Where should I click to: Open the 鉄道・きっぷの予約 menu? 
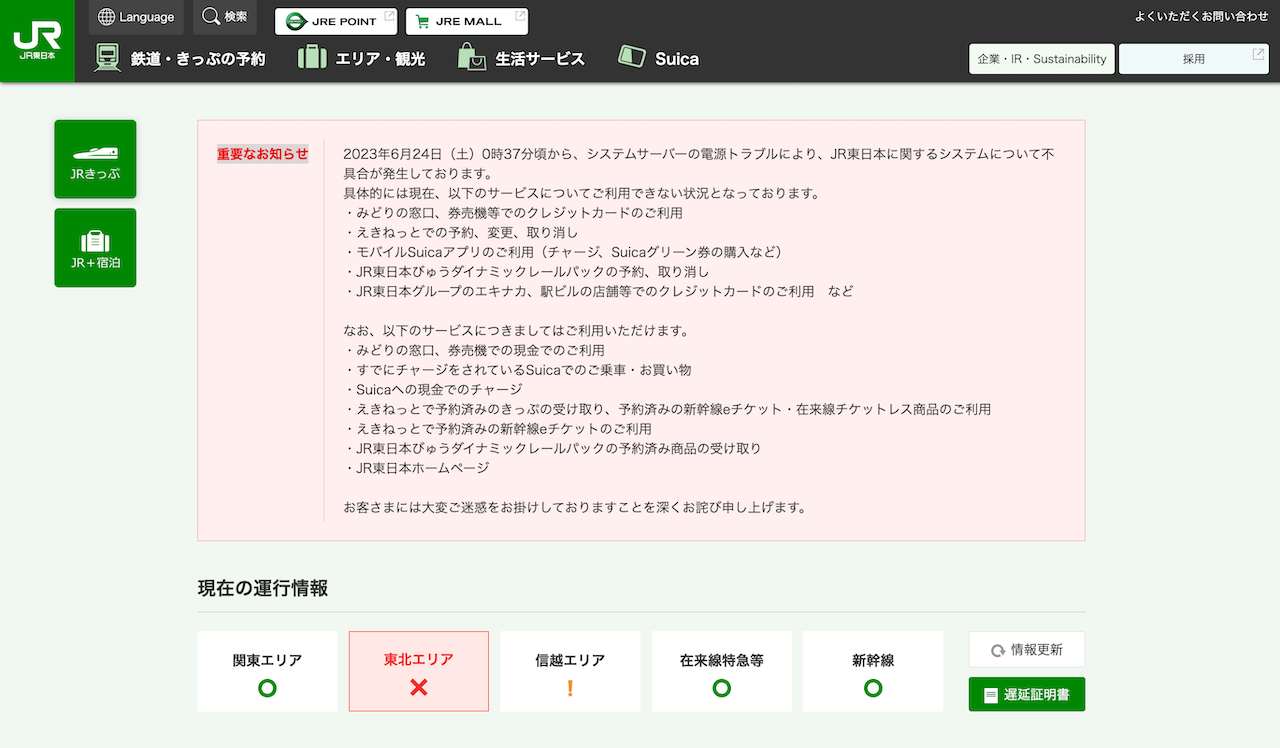coord(180,58)
